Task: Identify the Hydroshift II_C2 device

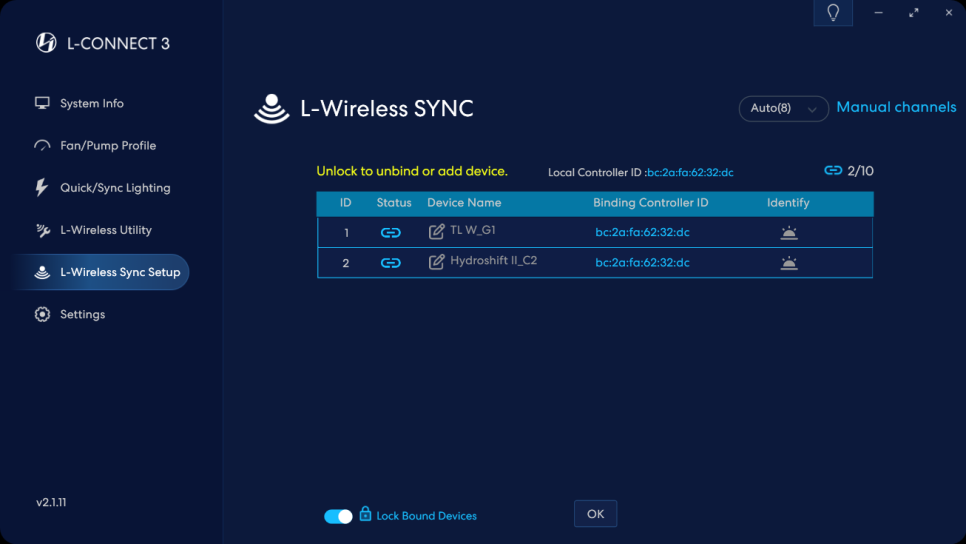Action: (x=789, y=263)
